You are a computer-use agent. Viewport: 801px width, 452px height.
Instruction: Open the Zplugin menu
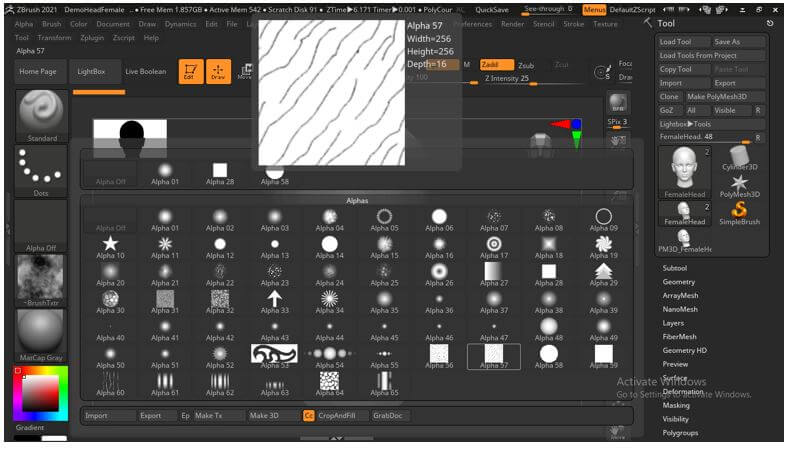pyautogui.click(x=93, y=38)
